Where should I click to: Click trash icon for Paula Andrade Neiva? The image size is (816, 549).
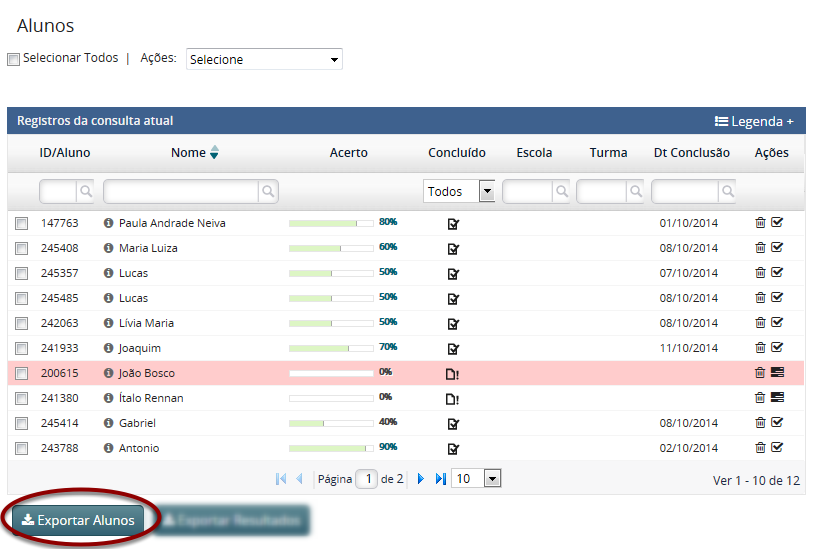click(x=760, y=223)
